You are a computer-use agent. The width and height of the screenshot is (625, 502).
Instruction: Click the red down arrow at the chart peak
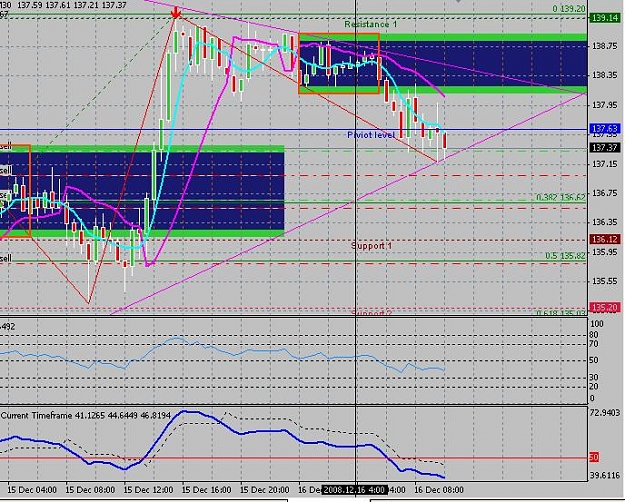coord(176,13)
